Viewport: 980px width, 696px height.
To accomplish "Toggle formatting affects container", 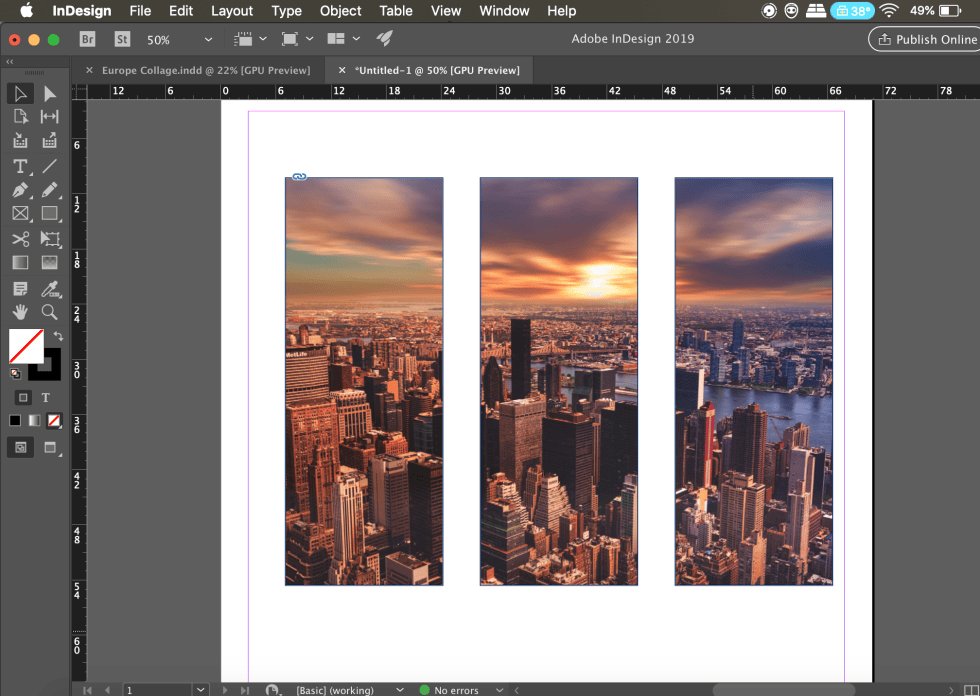I will pos(23,397).
